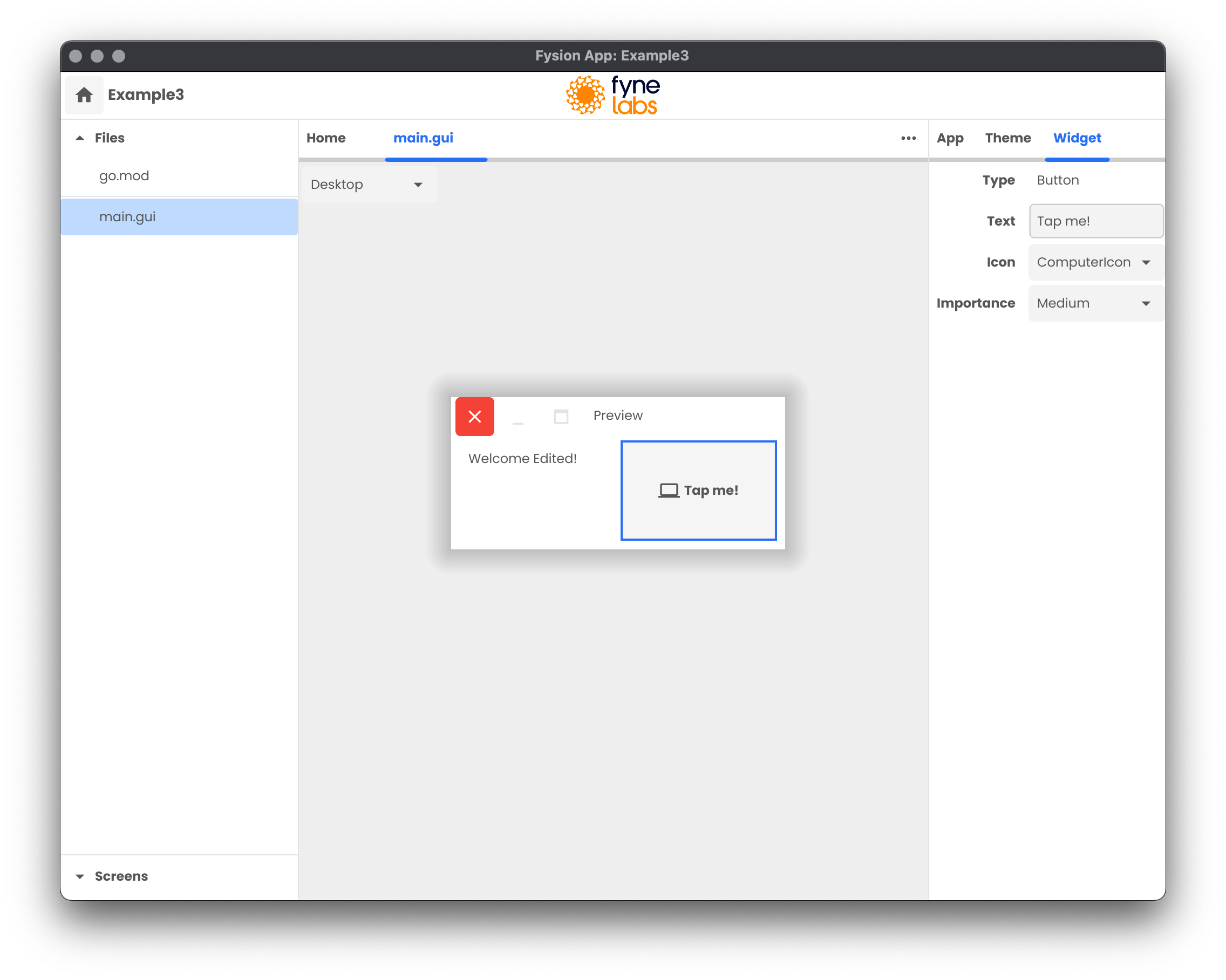Viewport: 1226px width, 980px height.
Task: Click the preview maximize square icon
Action: [561, 417]
